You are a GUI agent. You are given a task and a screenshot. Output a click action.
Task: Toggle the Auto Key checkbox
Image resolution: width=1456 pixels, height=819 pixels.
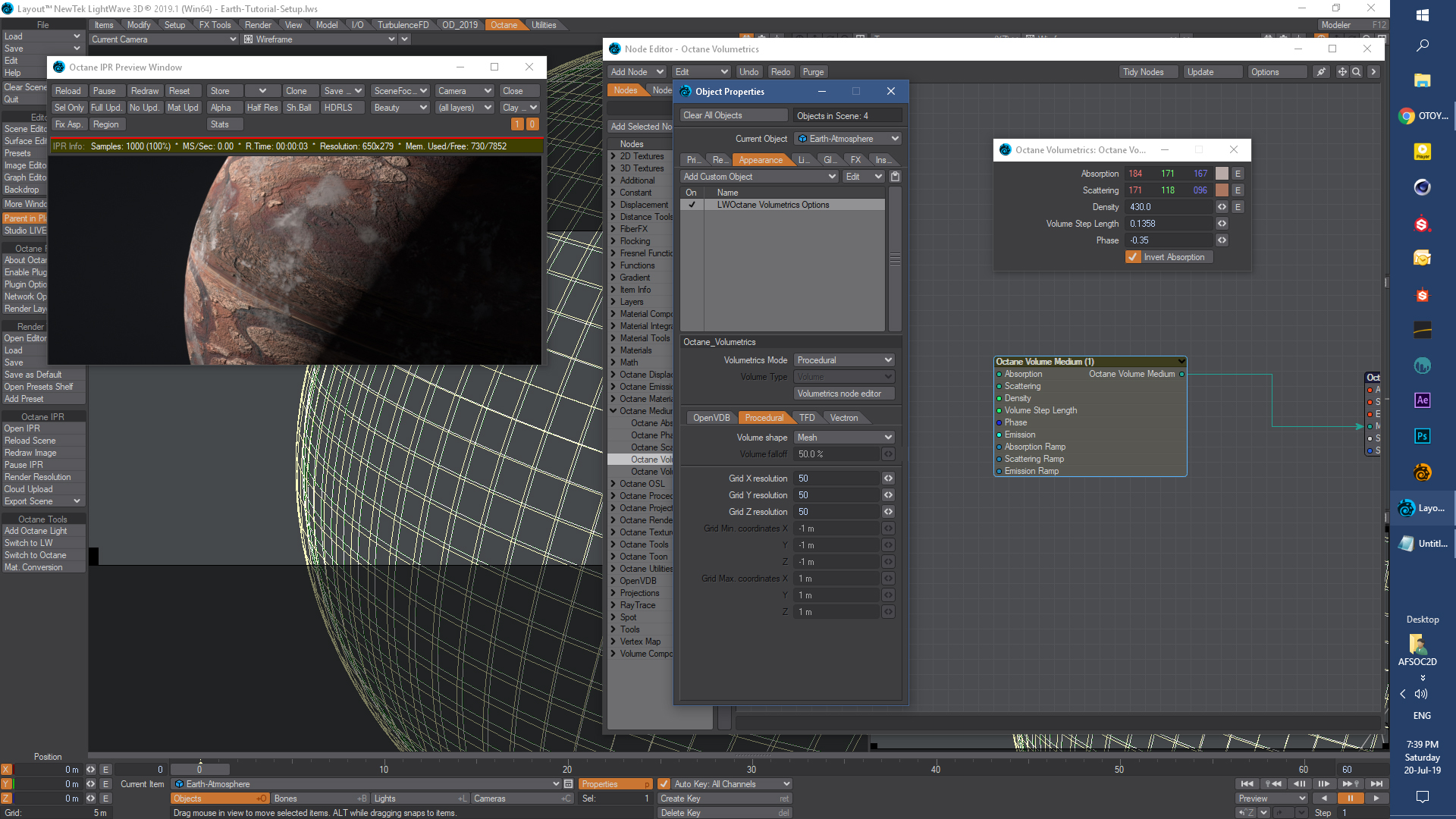pyautogui.click(x=664, y=784)
